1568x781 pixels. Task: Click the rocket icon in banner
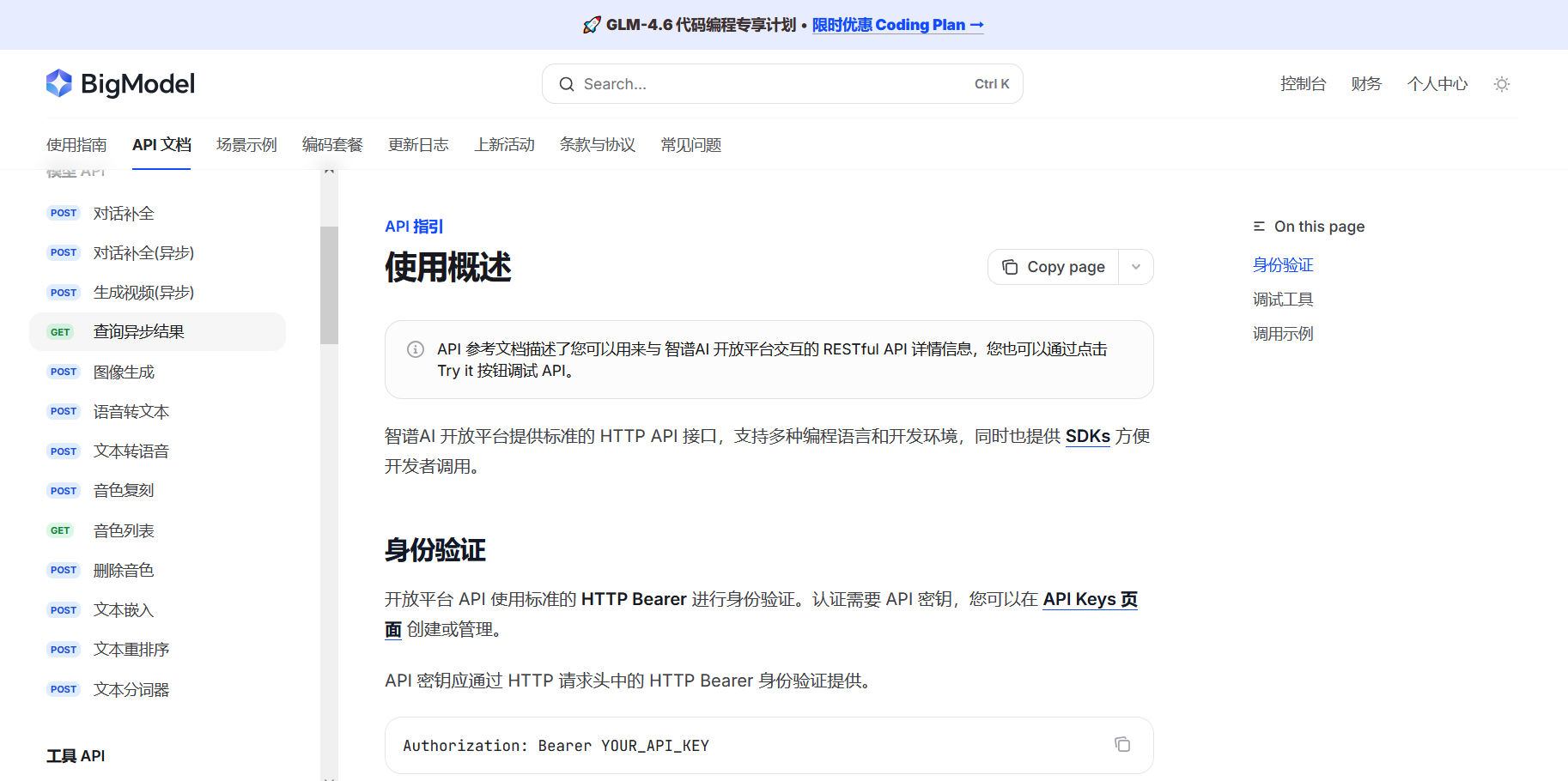[592, 25]
